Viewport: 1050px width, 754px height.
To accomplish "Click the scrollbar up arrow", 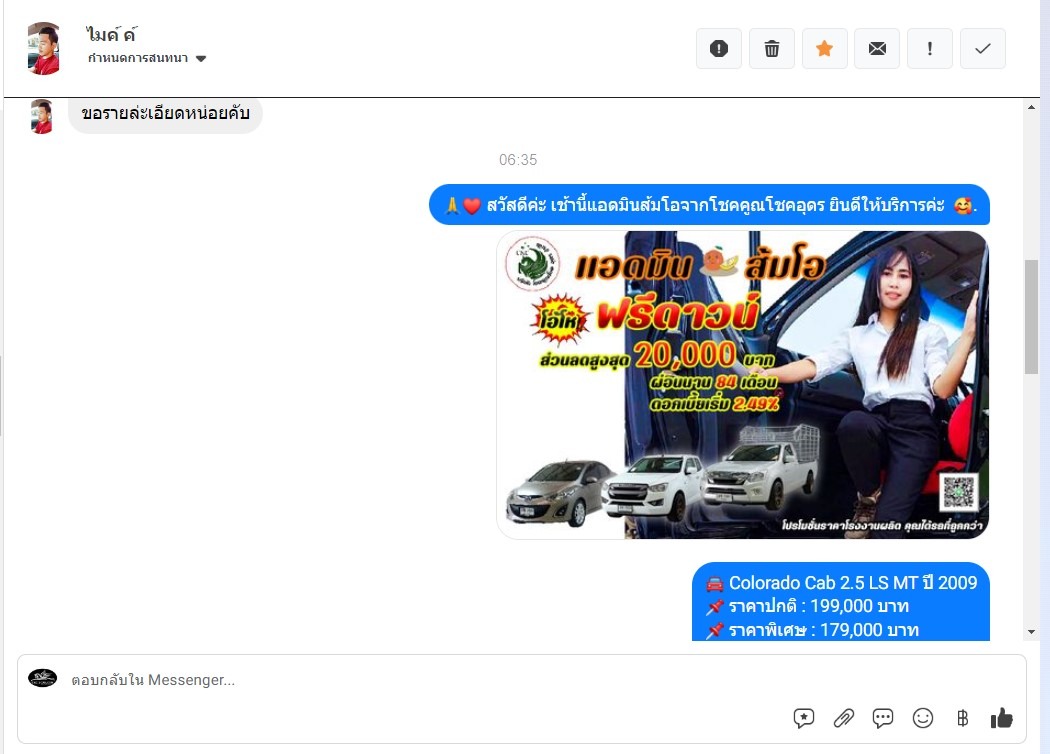I will tap(1031, 107).
